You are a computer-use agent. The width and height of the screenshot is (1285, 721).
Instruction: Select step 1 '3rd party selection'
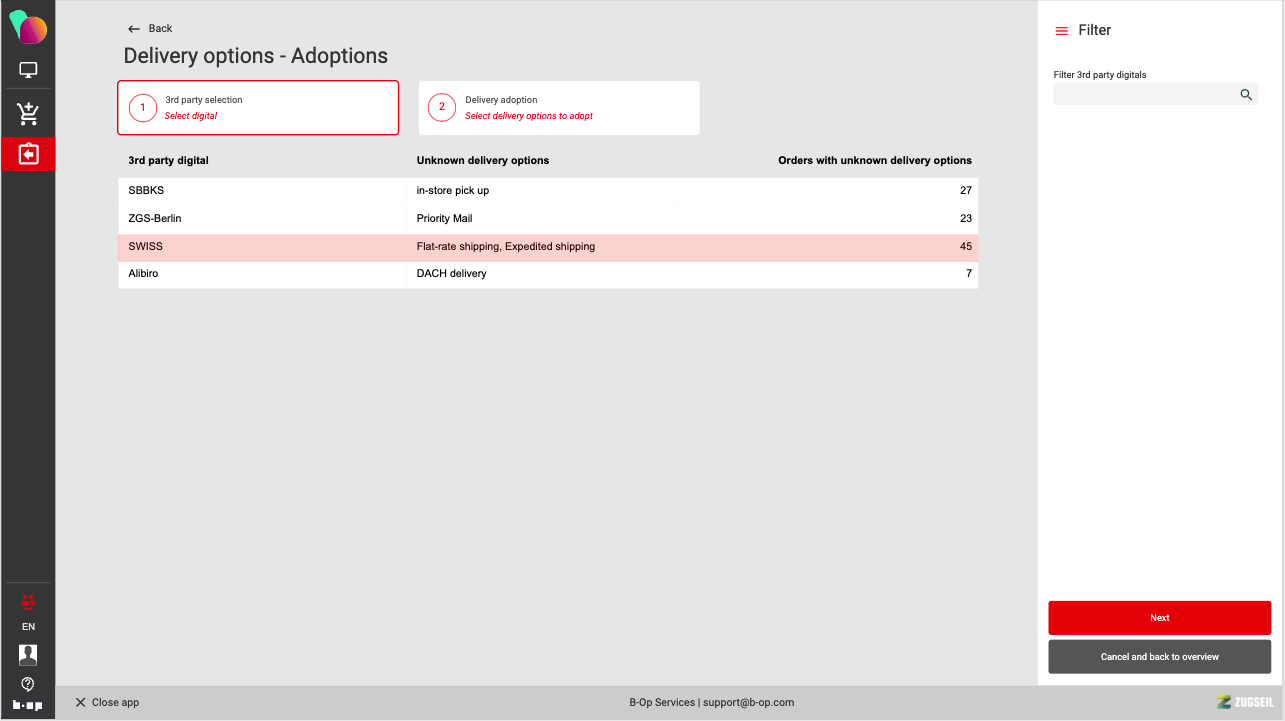(x=258, y=107)
